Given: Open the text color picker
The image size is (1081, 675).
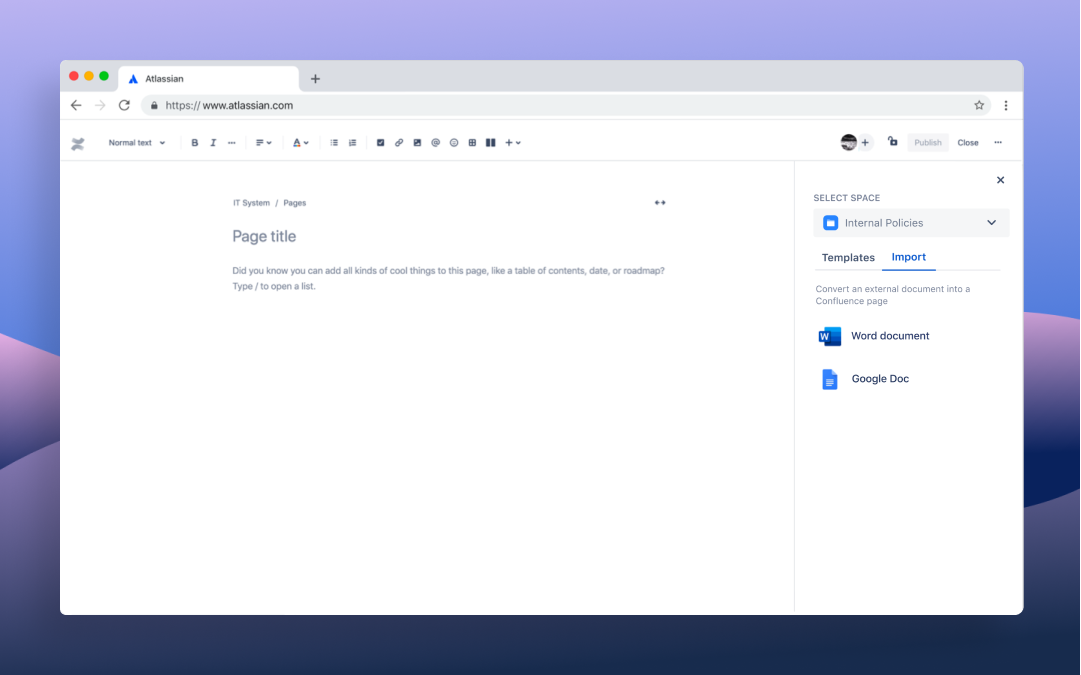Looking at the screenshot, I should [297, 143].
